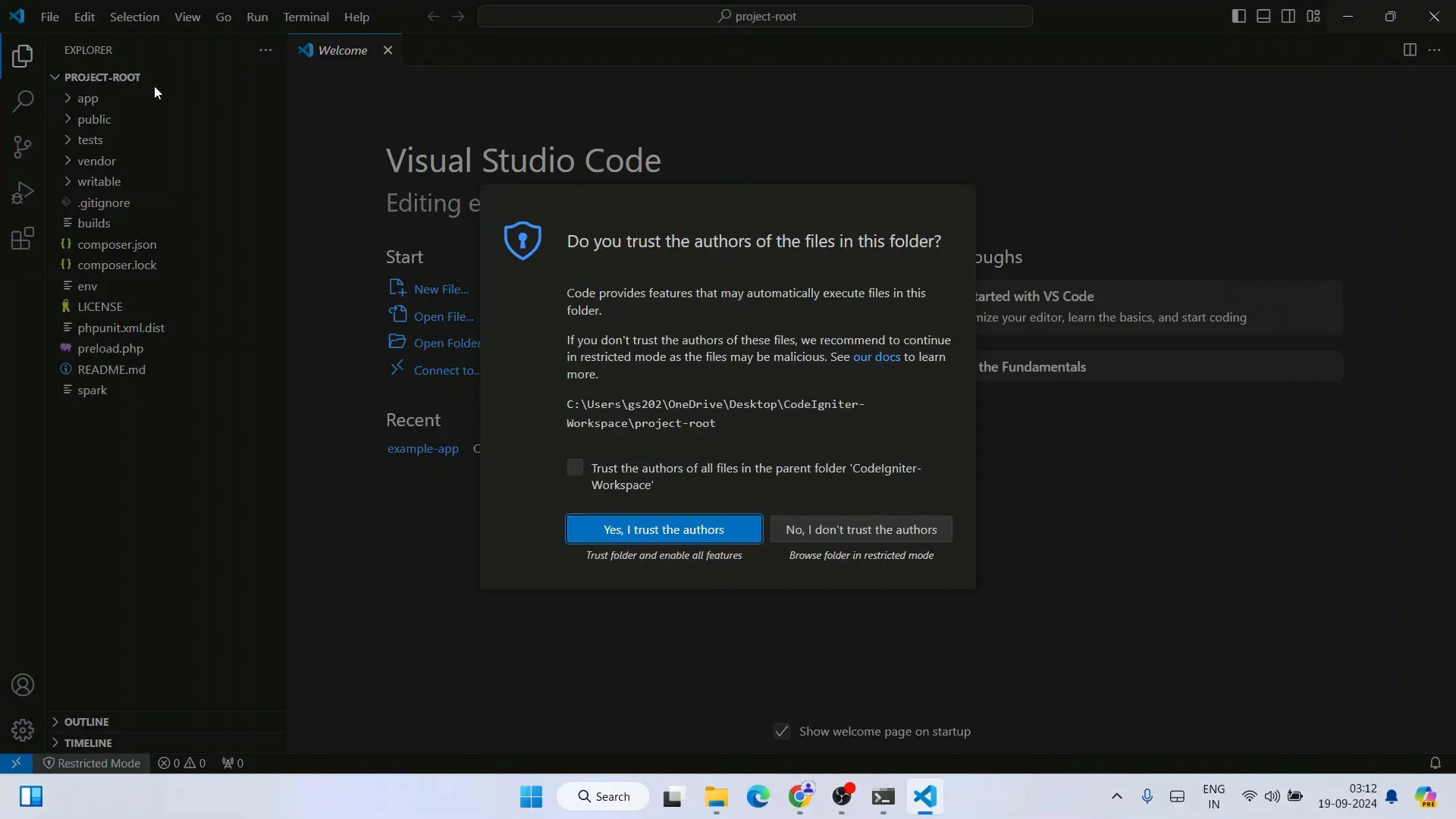Expand the OUTLINE section

tap(86, 722)
